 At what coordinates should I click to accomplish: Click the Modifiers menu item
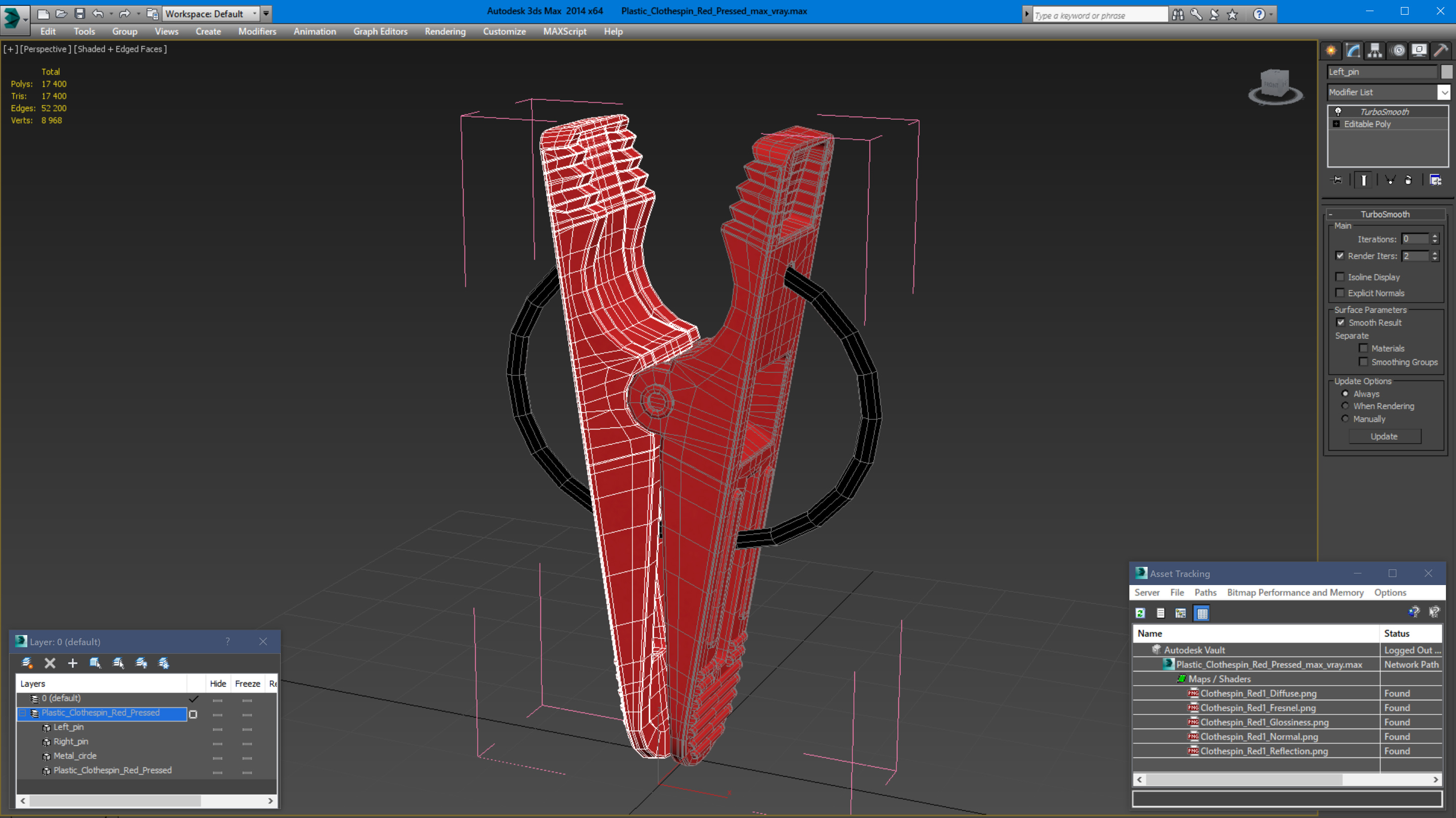256,31
